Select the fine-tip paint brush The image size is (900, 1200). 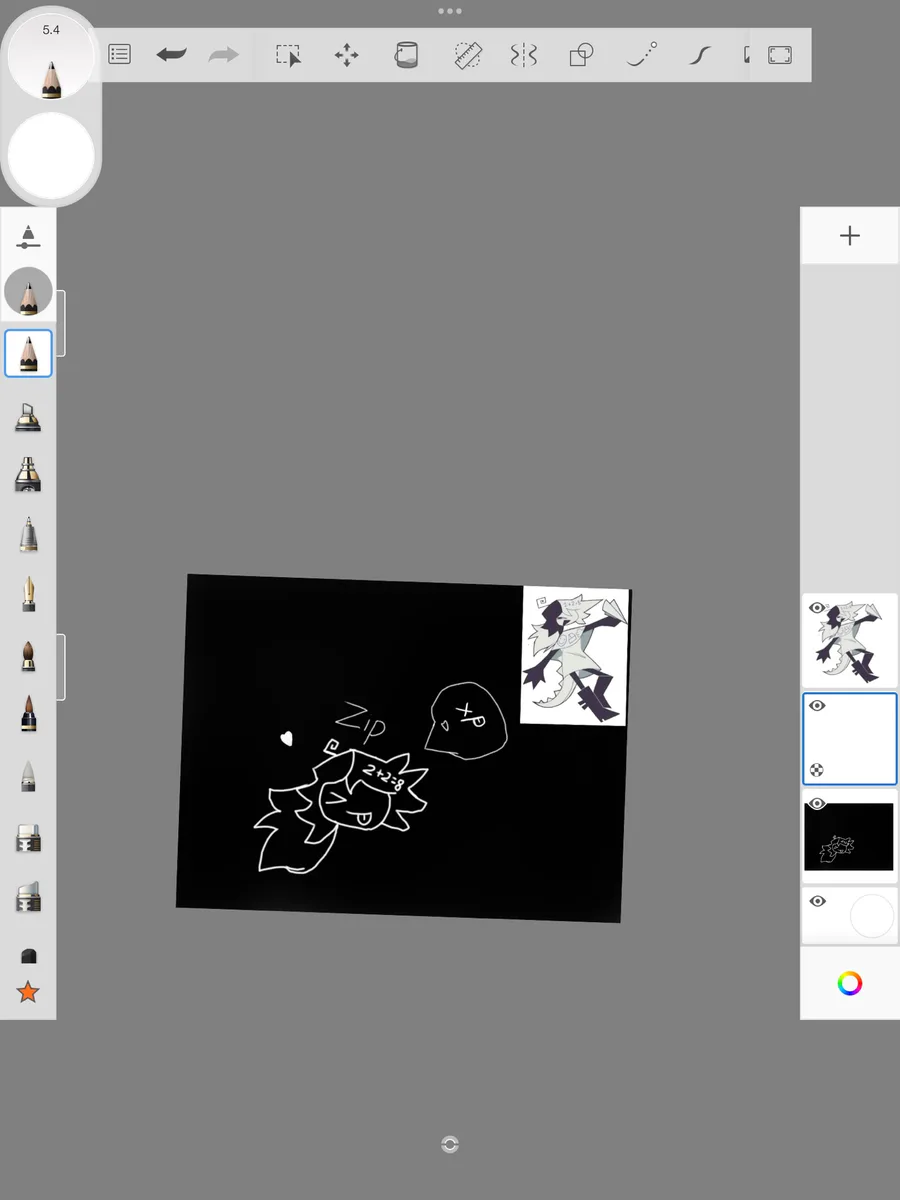pos(28,713)
